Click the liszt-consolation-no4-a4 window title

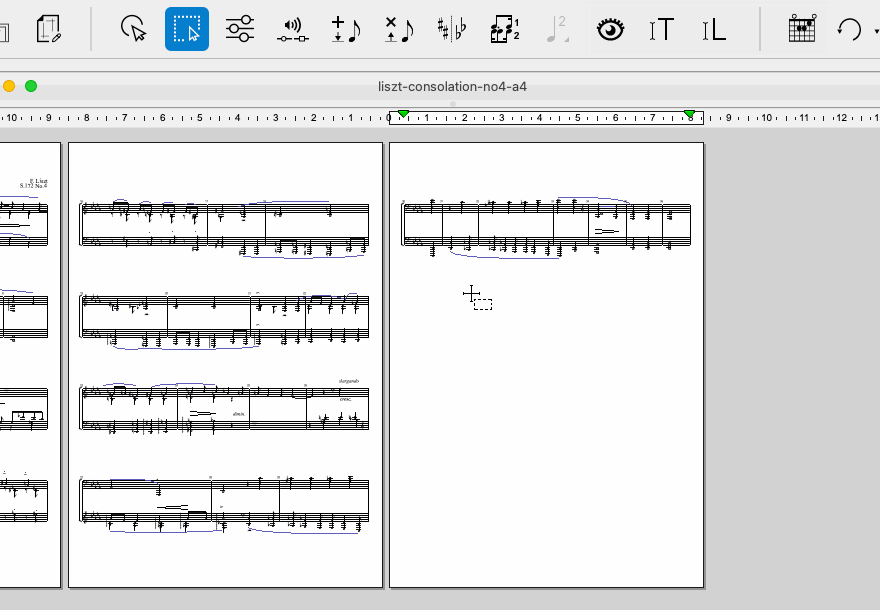click(x=452, y=86)
